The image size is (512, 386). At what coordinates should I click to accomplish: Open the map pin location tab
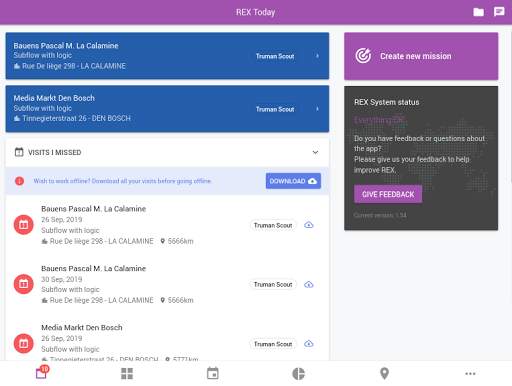(384, 373)
